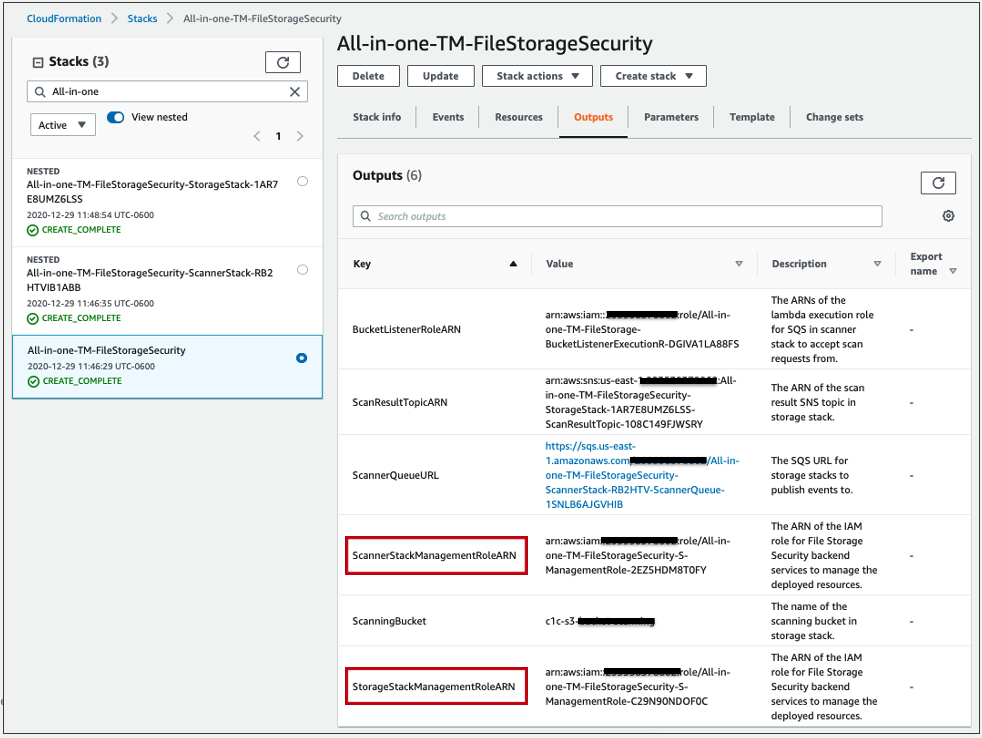Screen dimensions: 982x738
Task: Open the ScannerQueueURL SQS link
Action: pos(642,475)
